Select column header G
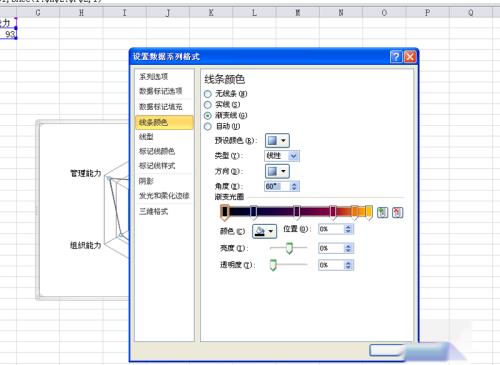The height and width of the screenshot is (365, 500). (x=38, y=13)
